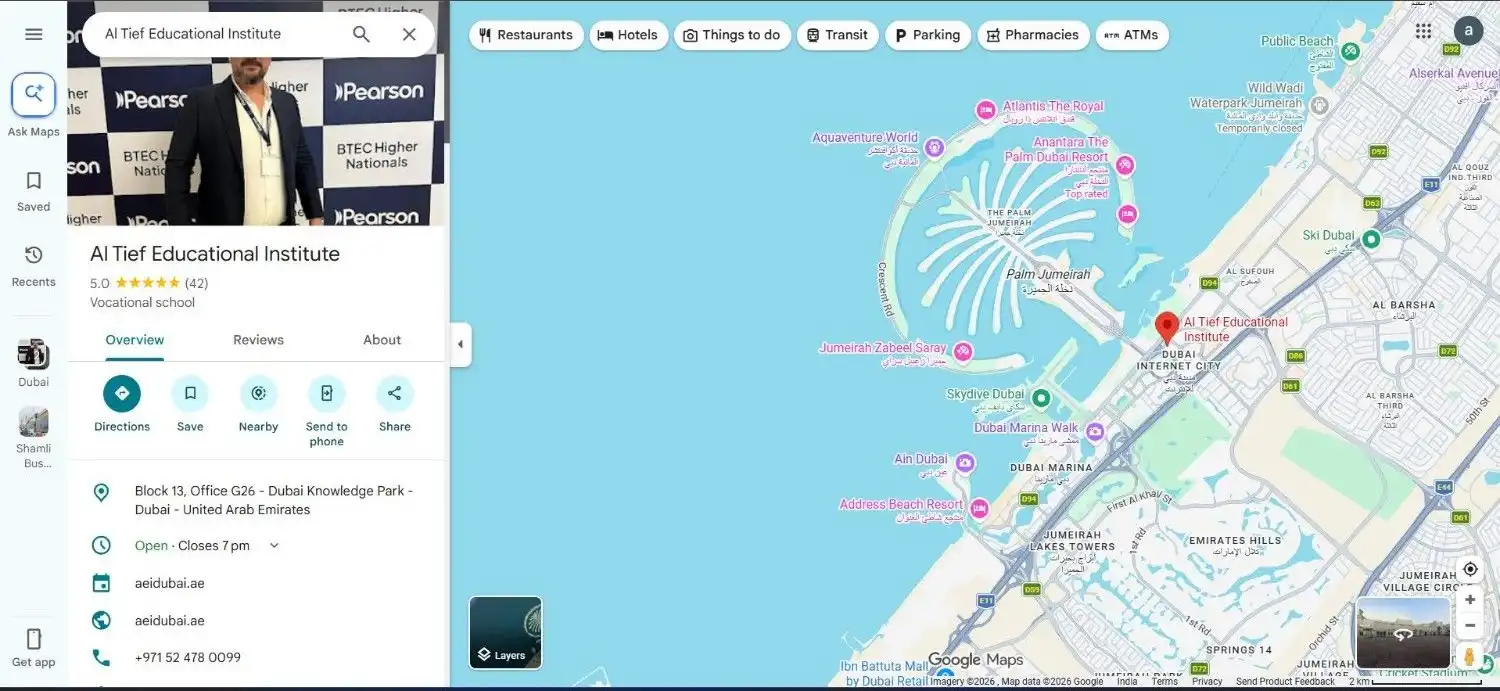Clear search with the X icon
Image resolution: width=1500 pixels, height=691 pixels.
click(409, 34)
